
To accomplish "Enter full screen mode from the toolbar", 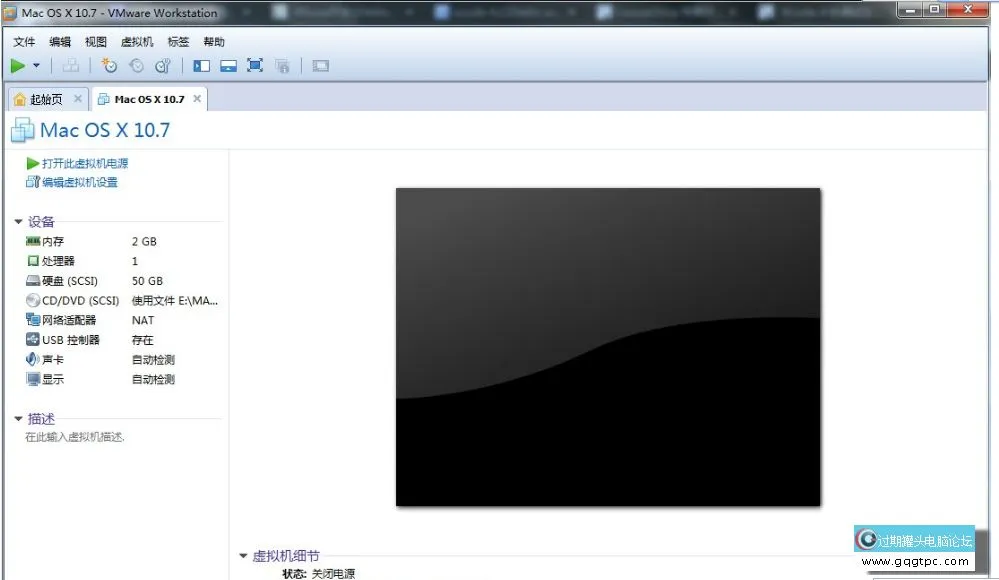I will (253, 64).
